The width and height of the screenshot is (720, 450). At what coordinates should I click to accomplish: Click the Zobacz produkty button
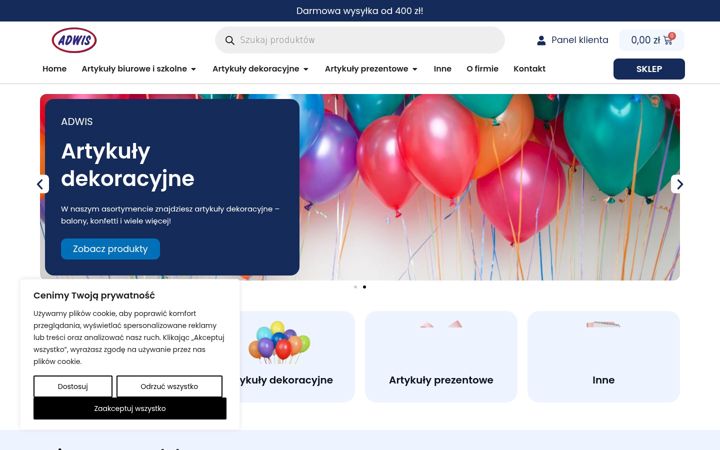click(110, 249)
